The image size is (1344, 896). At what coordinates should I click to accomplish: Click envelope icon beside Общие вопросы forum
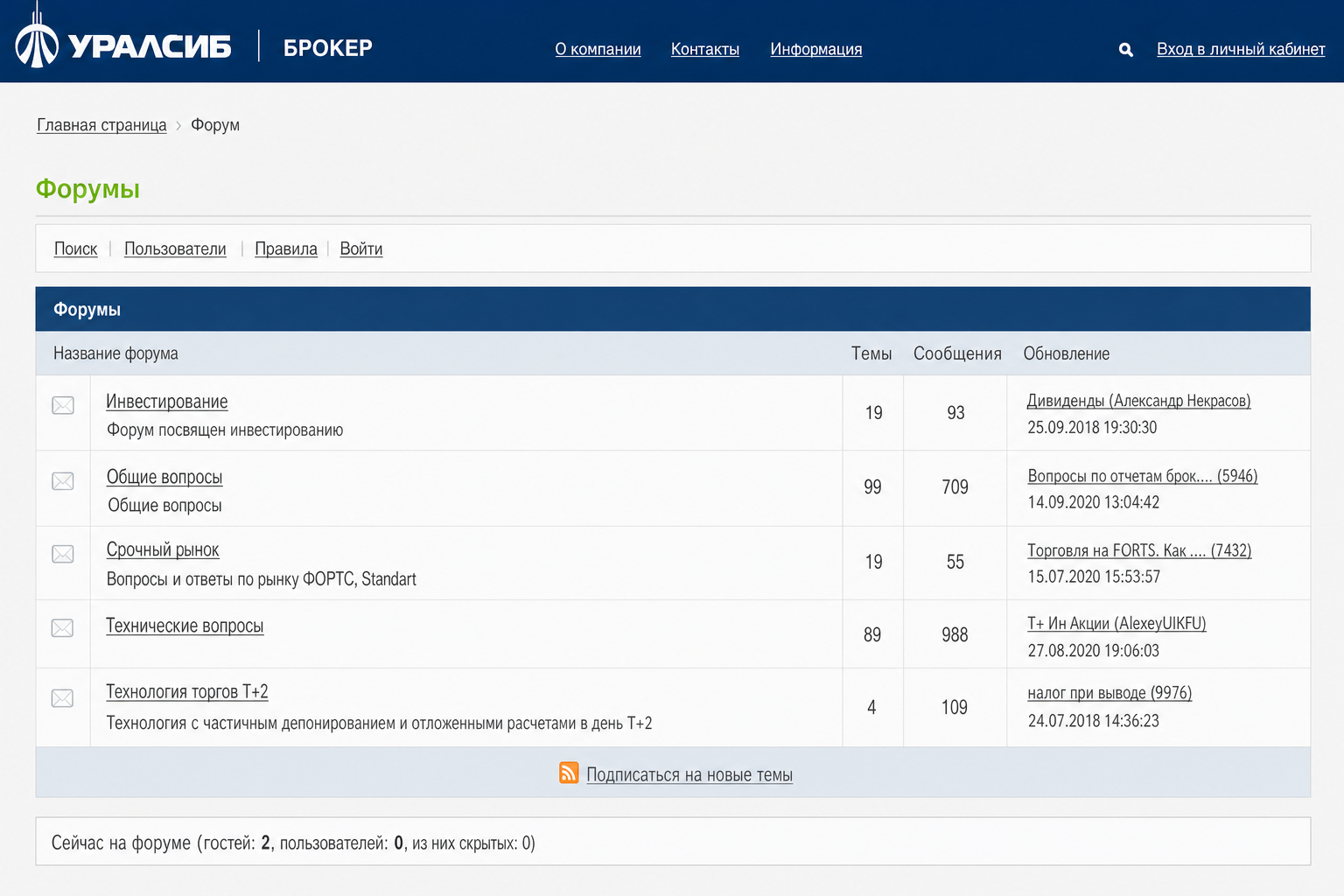pos(63,481)
